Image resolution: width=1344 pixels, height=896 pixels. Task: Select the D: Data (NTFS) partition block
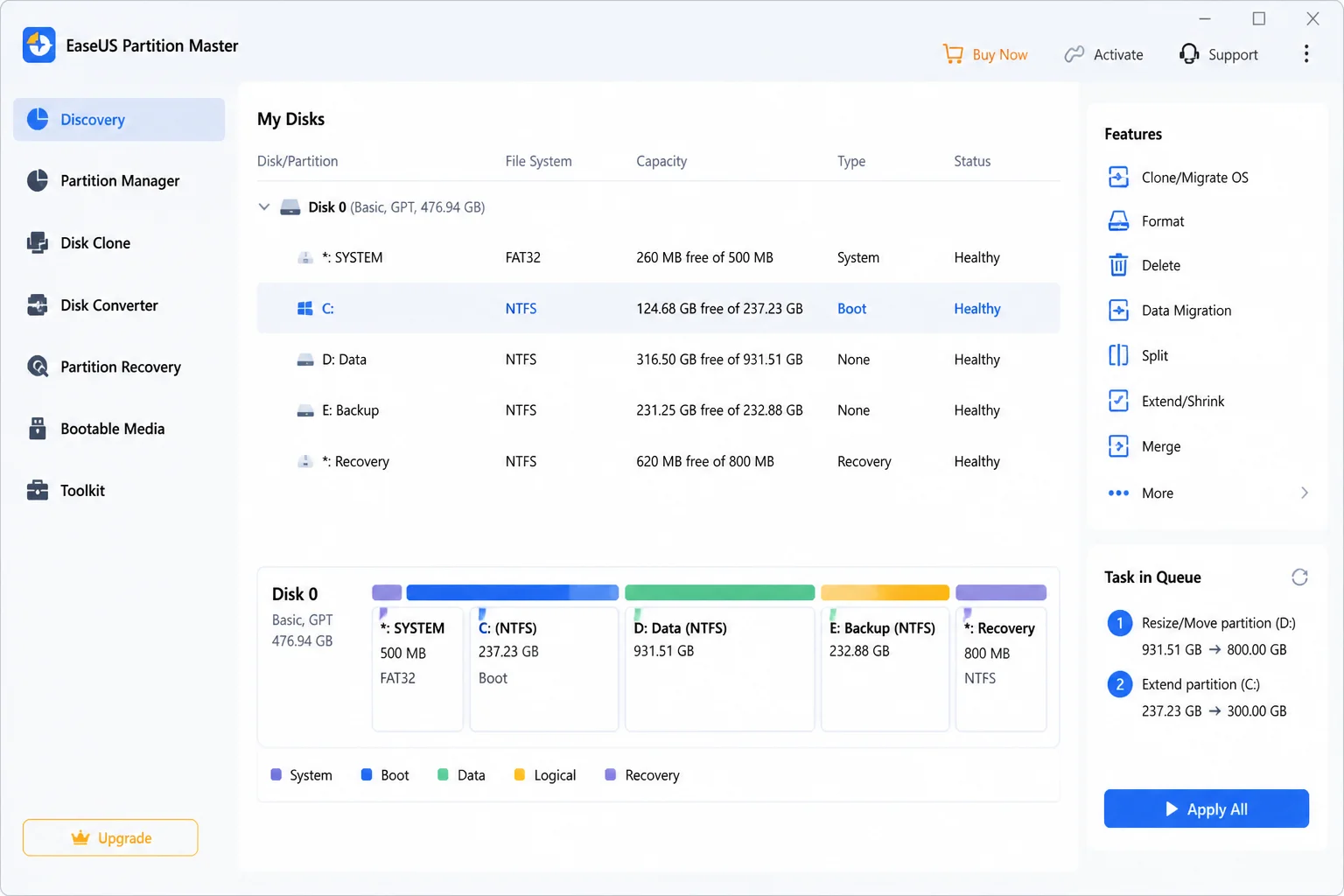point(720,668)
